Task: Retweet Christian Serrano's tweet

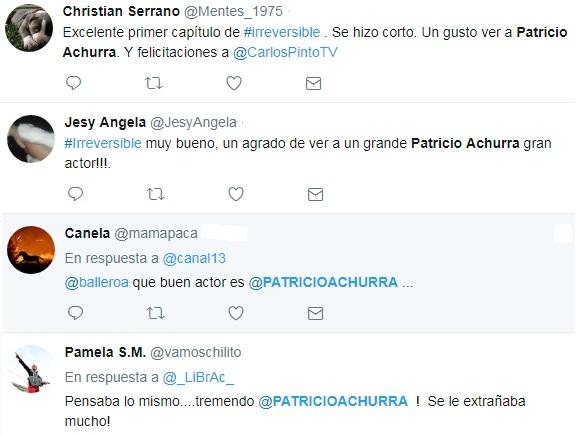Action: click(x=154, y=83)
